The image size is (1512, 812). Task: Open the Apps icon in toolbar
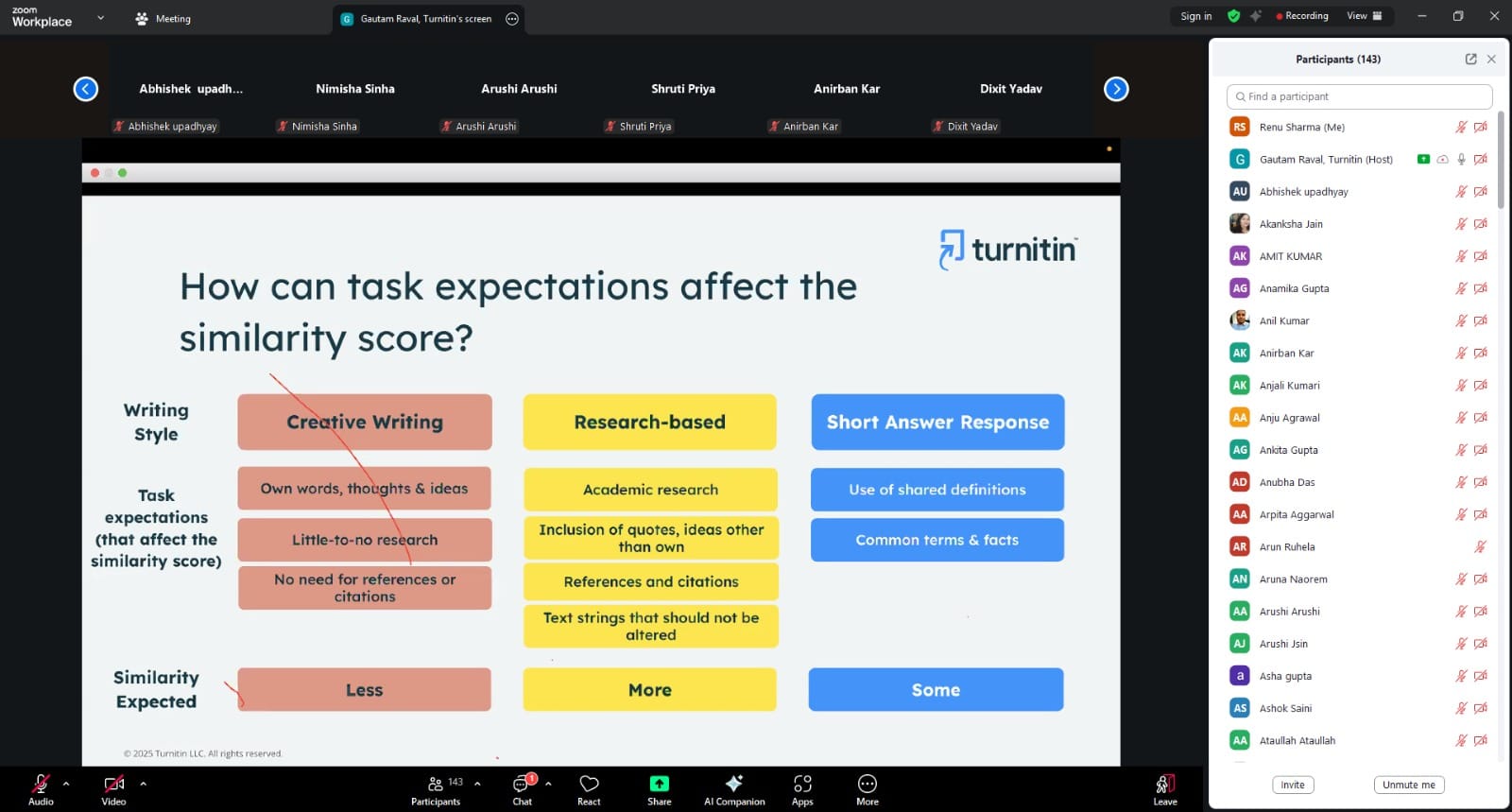coord(802,785)
